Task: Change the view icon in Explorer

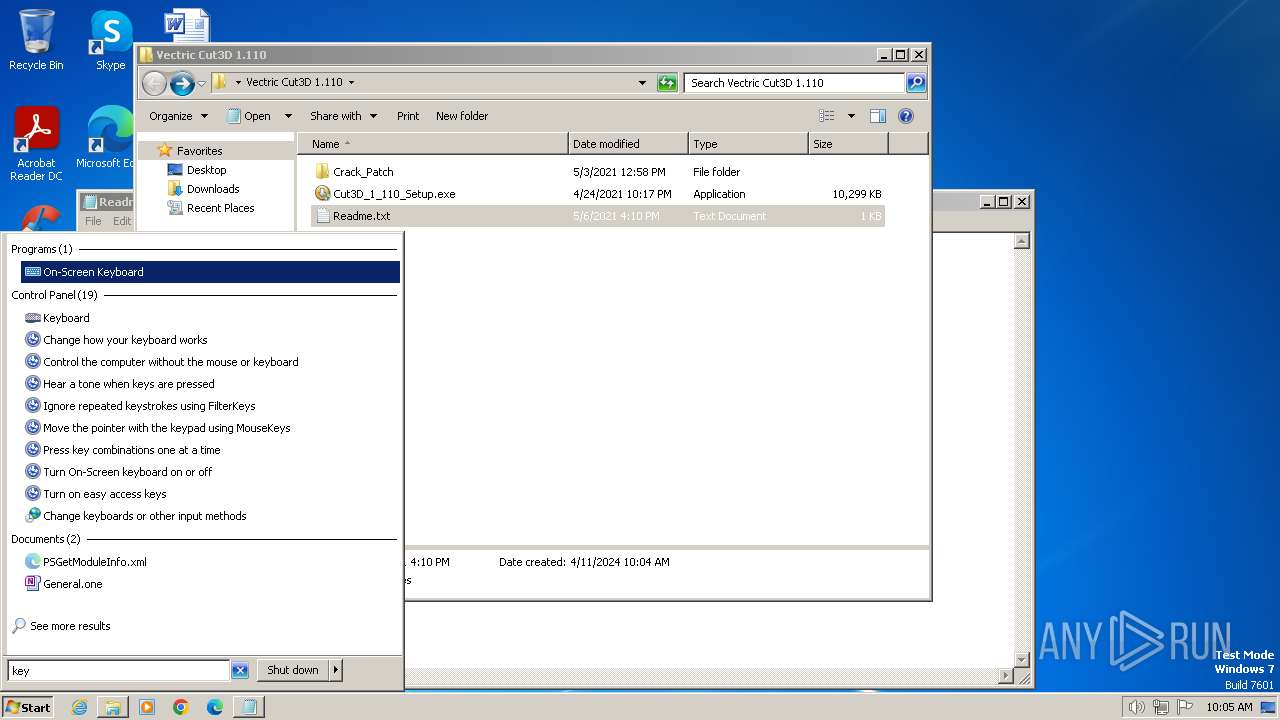Action: point(827,116)
